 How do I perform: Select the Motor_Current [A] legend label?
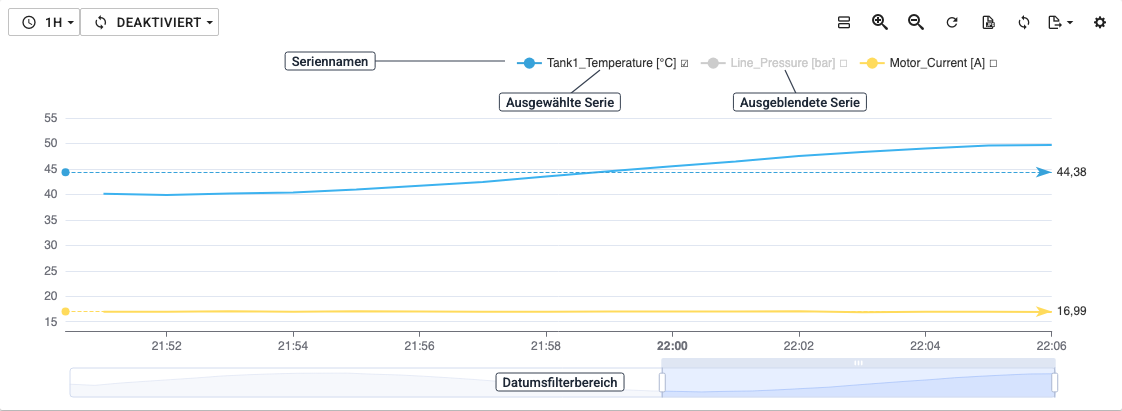937,63
